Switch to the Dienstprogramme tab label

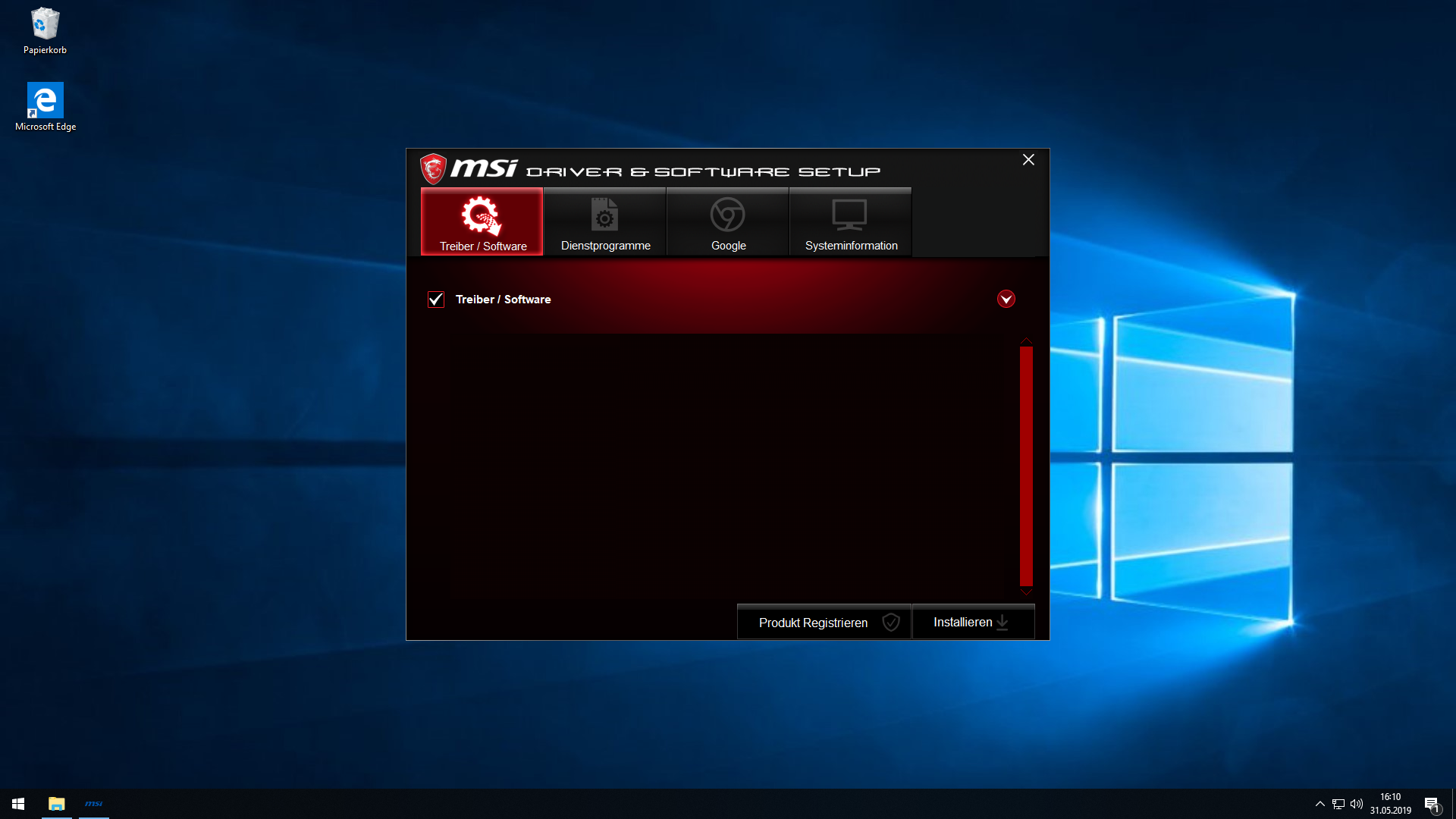tap(605, 246)
